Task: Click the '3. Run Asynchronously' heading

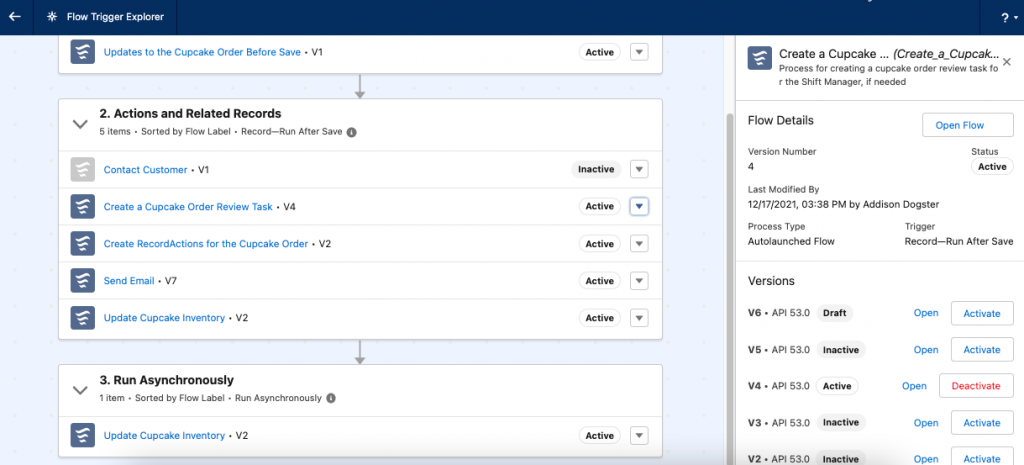Action: [167, 380]
